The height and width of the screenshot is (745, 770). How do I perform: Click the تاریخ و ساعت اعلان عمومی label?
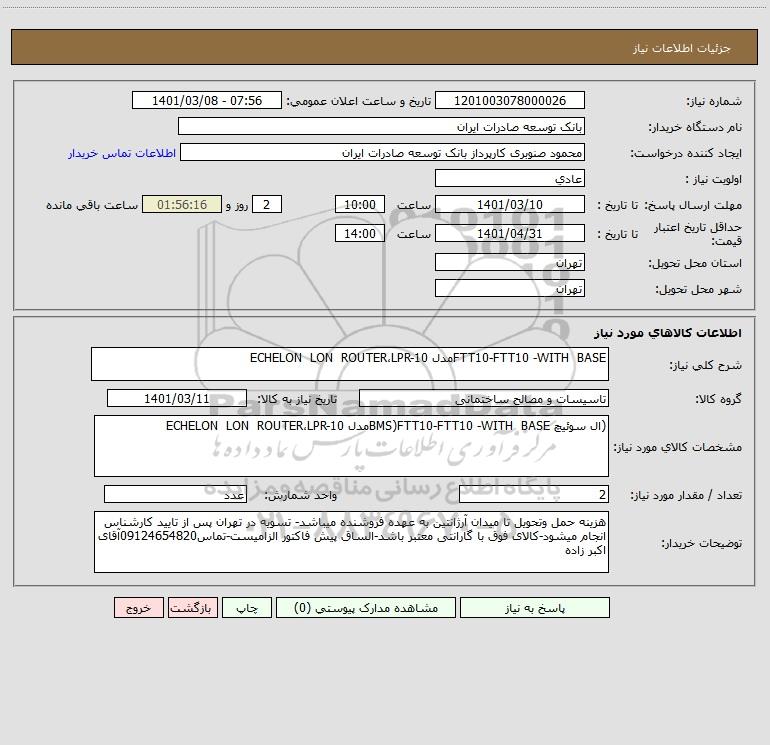[359, 101]
